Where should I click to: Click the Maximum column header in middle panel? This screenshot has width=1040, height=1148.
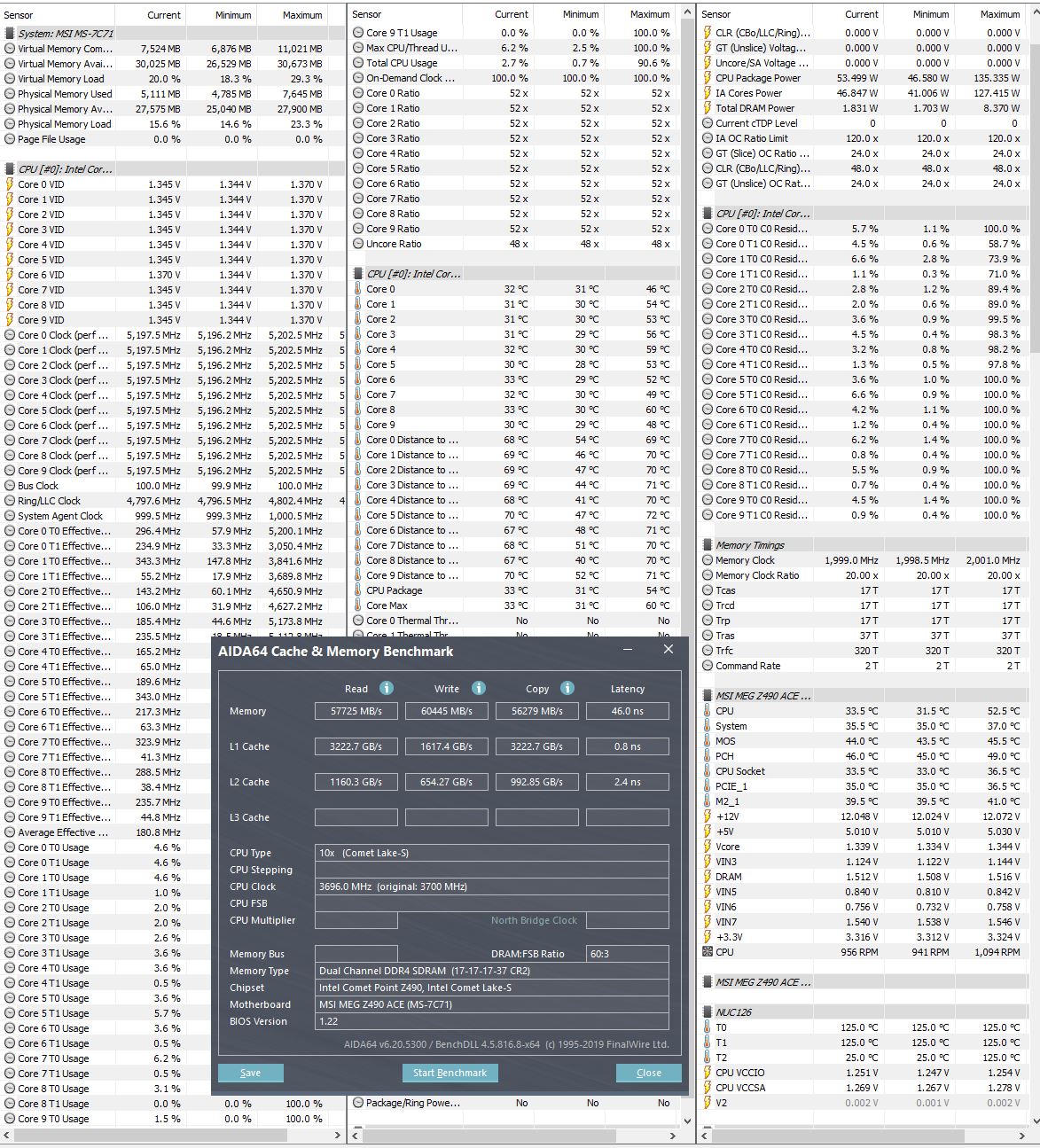point(650,14)
